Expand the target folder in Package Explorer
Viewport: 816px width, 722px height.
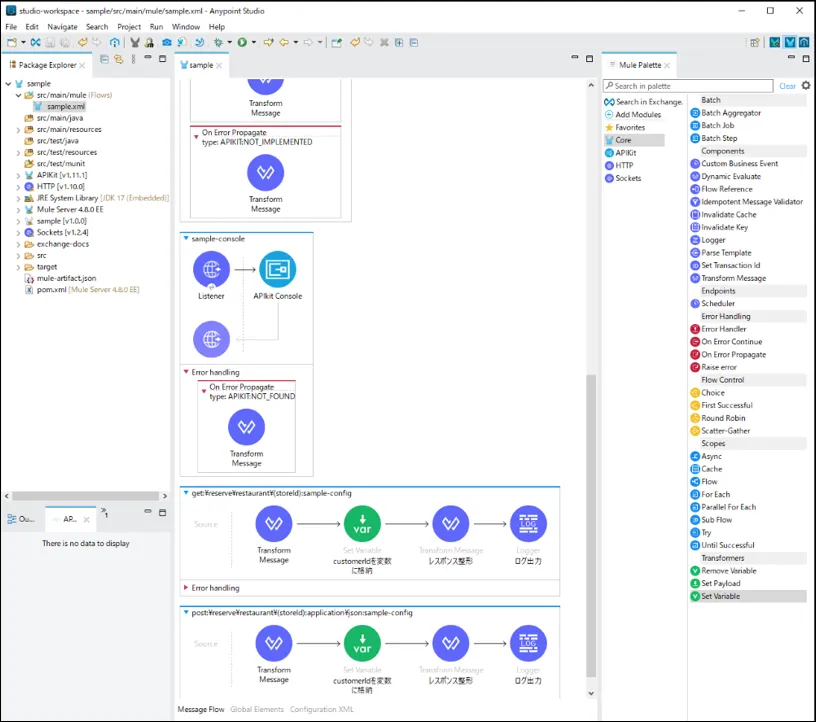pyautogui.click(x=18, y=267)
